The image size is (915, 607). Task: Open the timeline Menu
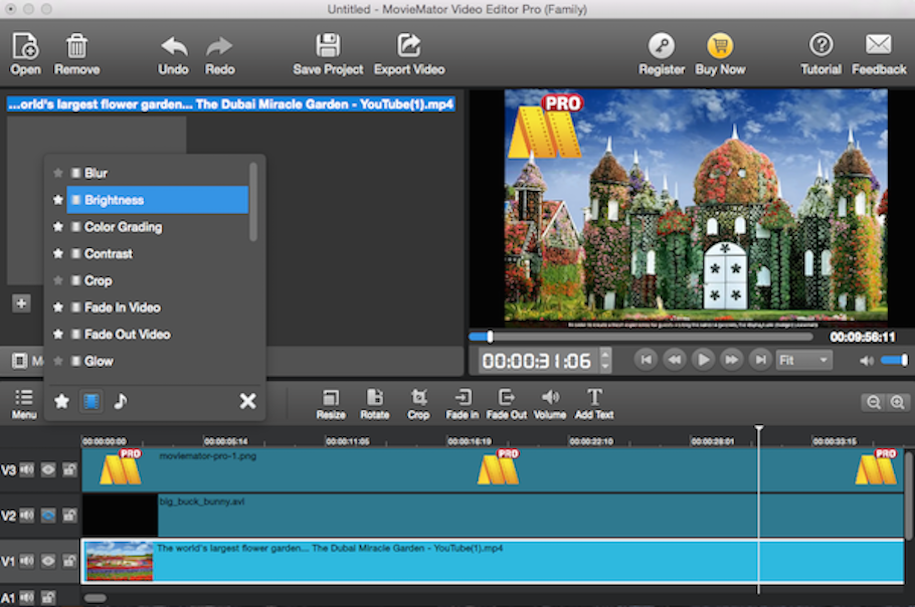click(x=22, y=401)
